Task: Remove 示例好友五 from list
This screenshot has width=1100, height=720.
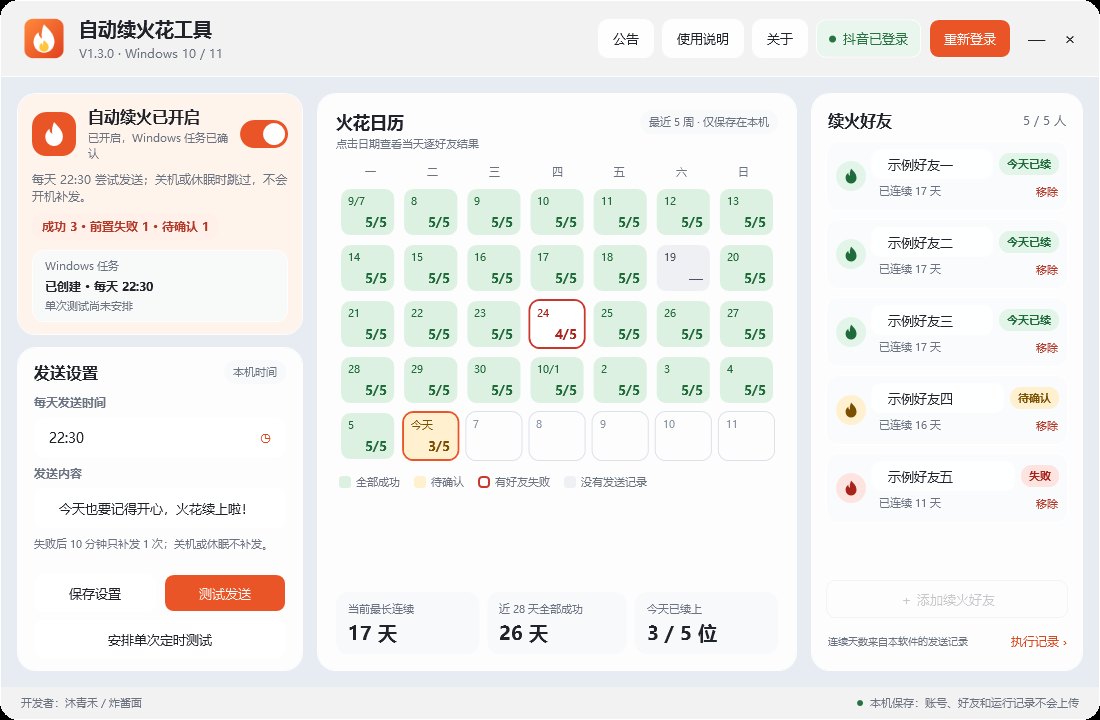Action: point(1047,504)
